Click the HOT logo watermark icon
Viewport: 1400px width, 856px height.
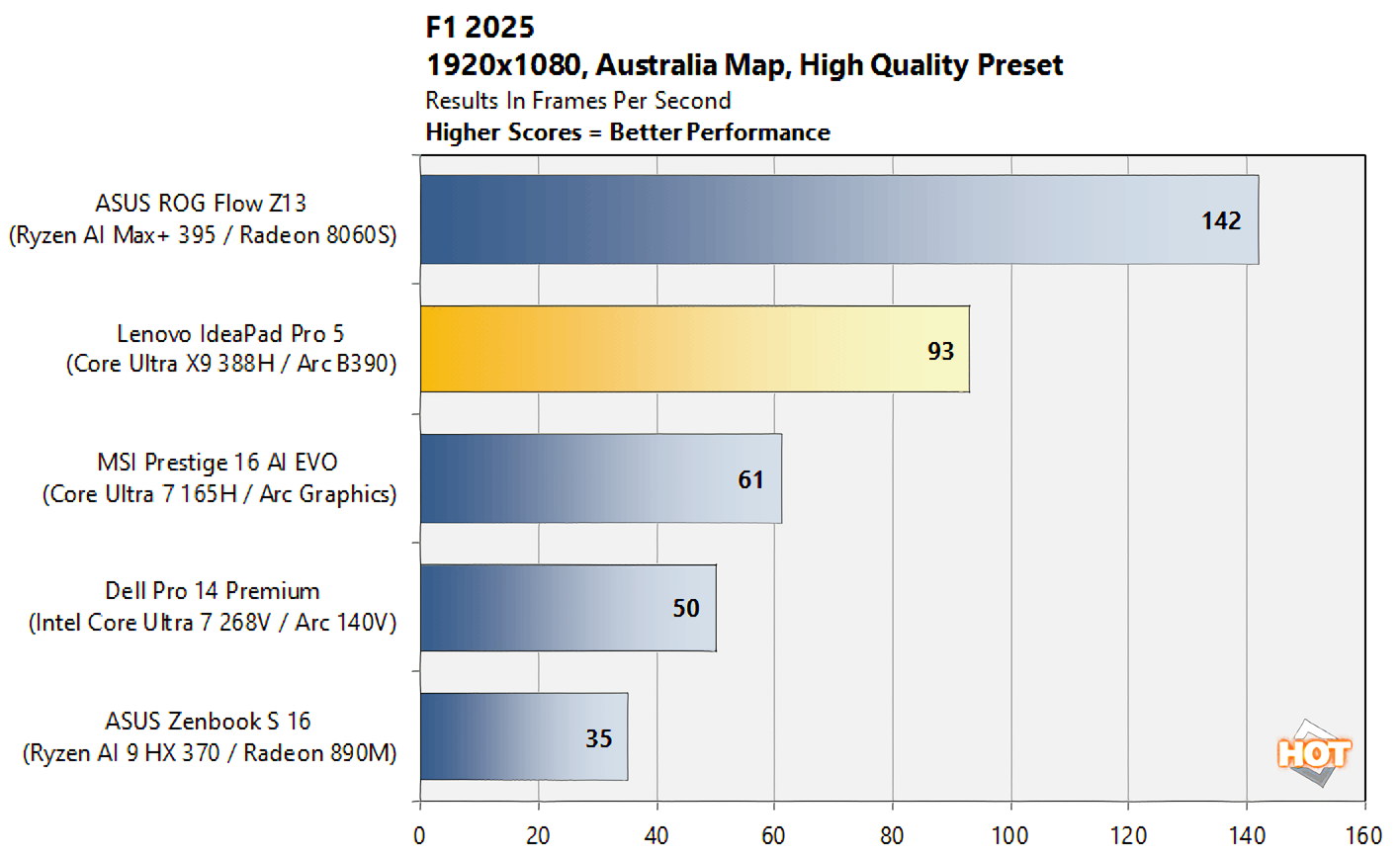tap(1314, 753)
